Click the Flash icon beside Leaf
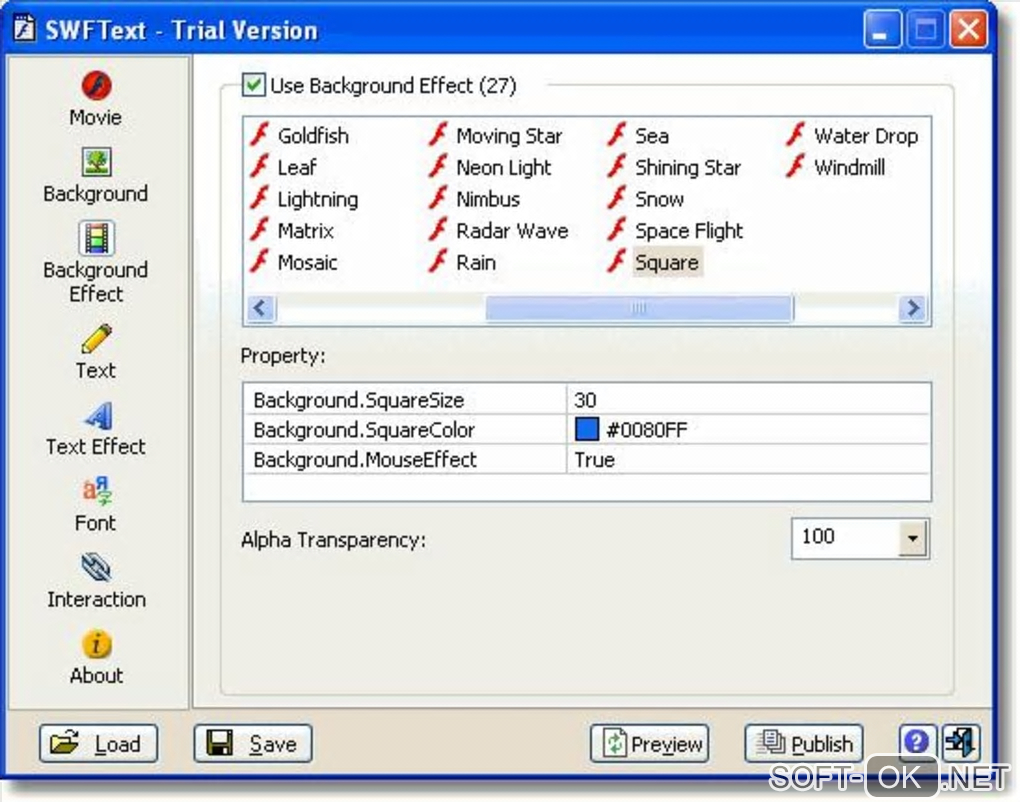 [260, 166]
